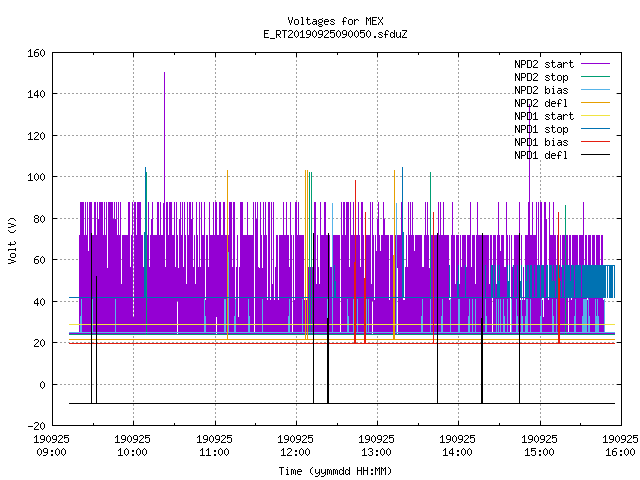640x480 pixels.
Task: Click the tallest purple spike near 150 V
Action: click(164, 137)
